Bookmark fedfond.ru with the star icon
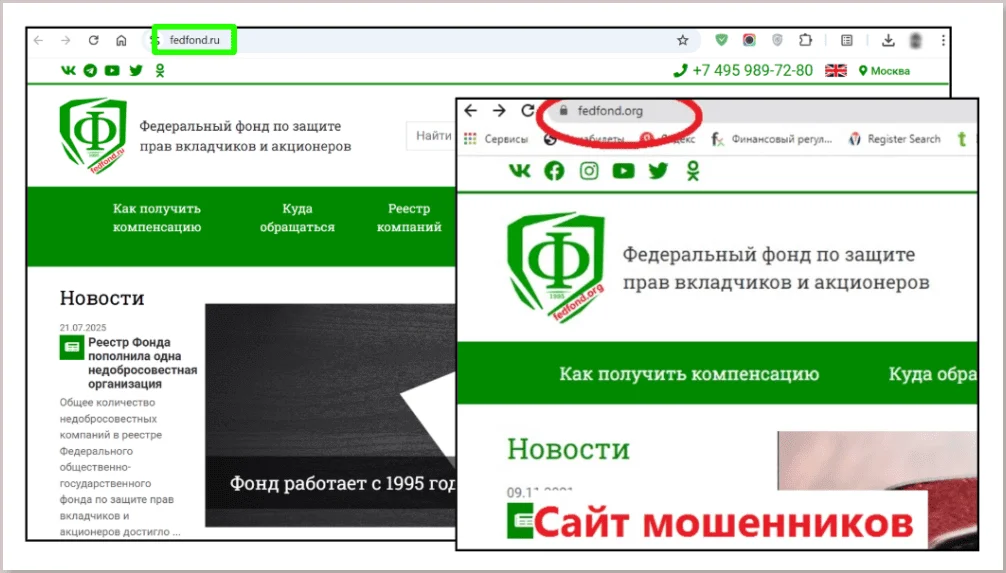The image size is (1006, 573). [683, 40]
